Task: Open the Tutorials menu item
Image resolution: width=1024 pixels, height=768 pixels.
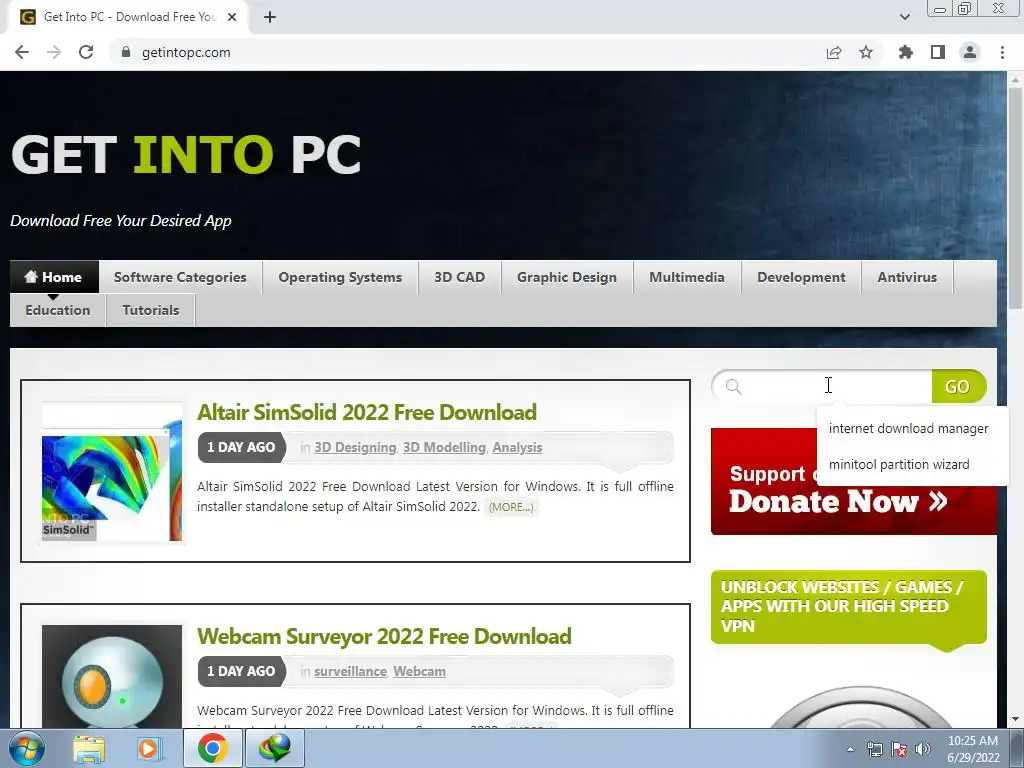Action: 151,310
